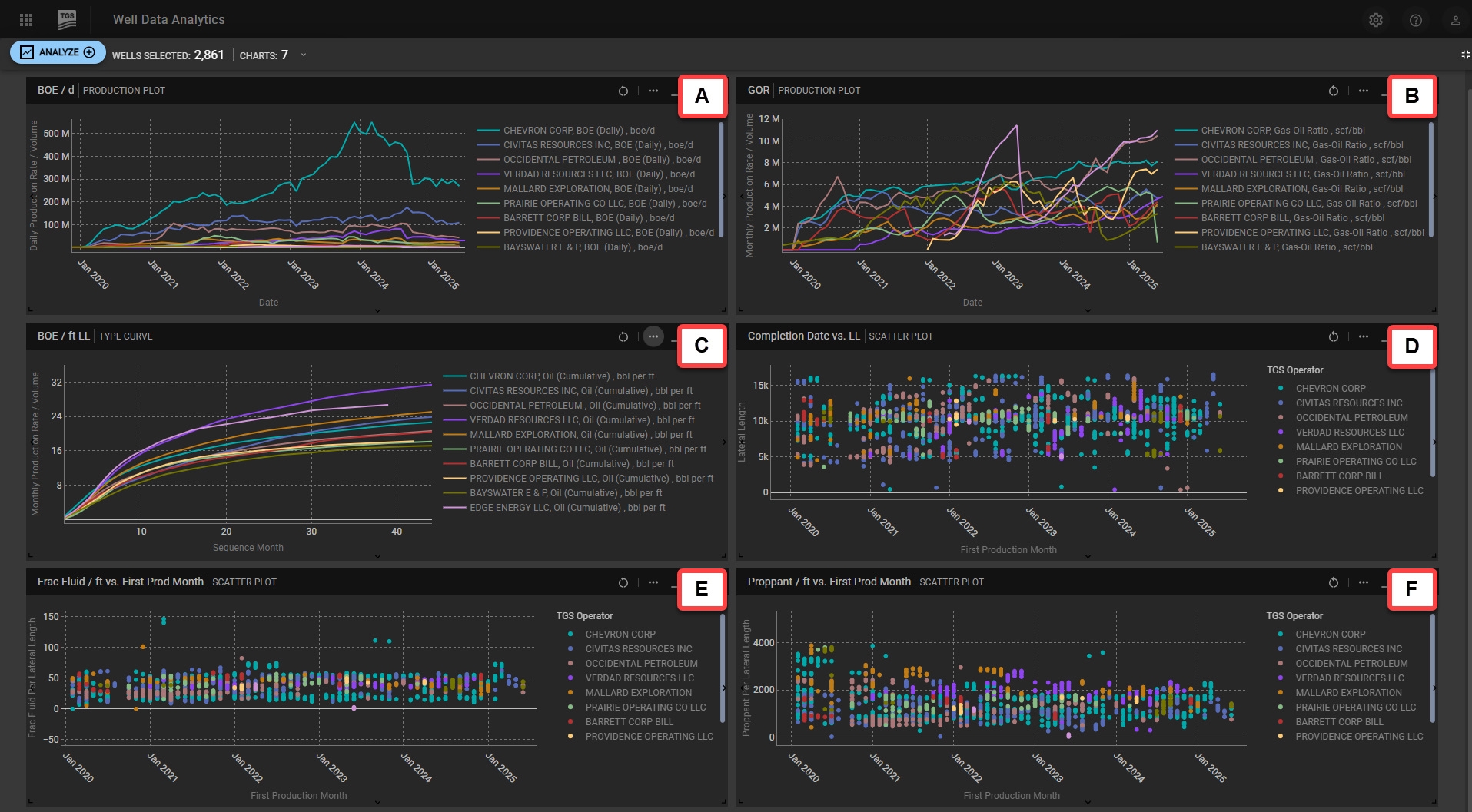
Task: Open the settings gear
Action: [1375, 20]
